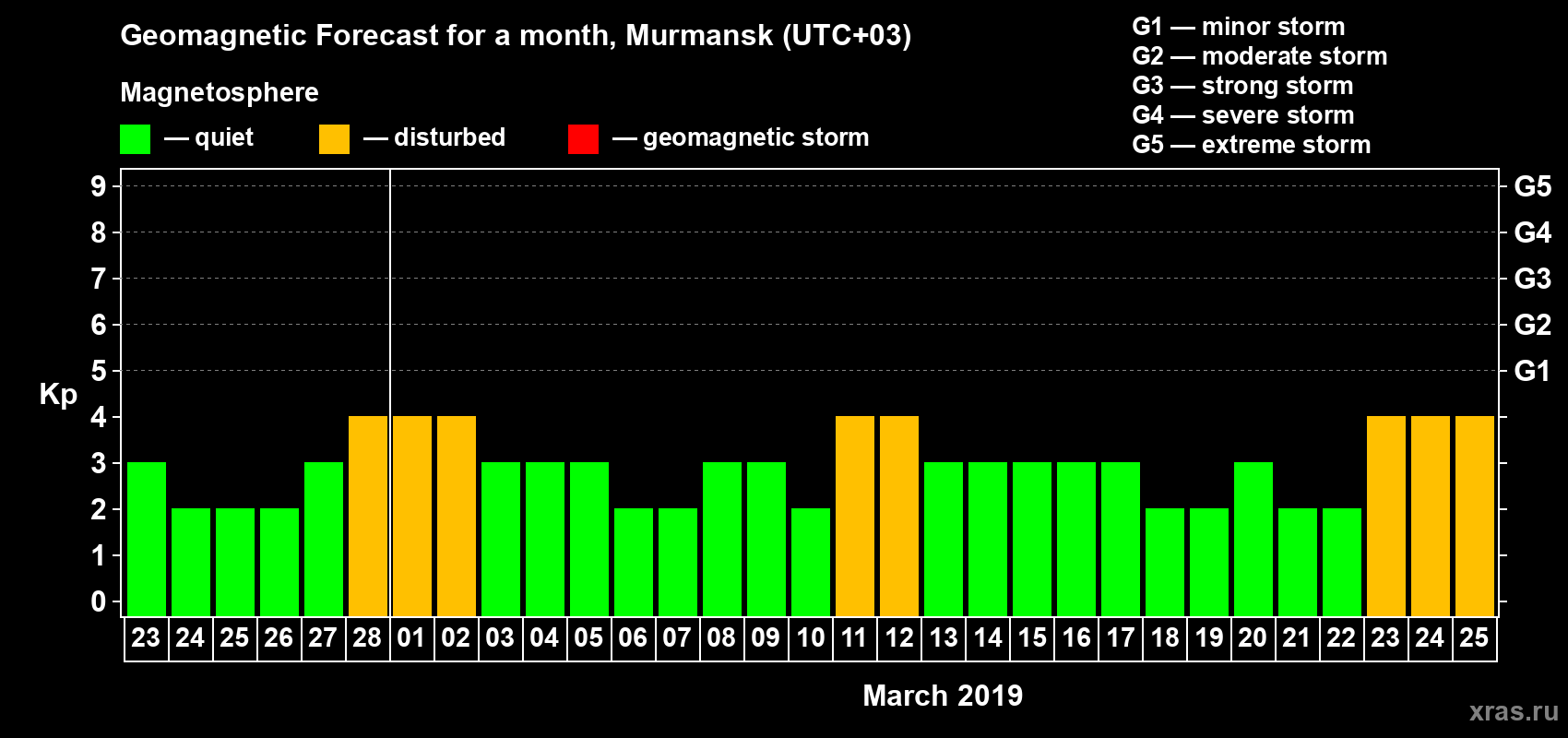This screenshot has width=1568, height=738.
Task: Select the green bar for March 20
Action: click(x=1253, y=539)
